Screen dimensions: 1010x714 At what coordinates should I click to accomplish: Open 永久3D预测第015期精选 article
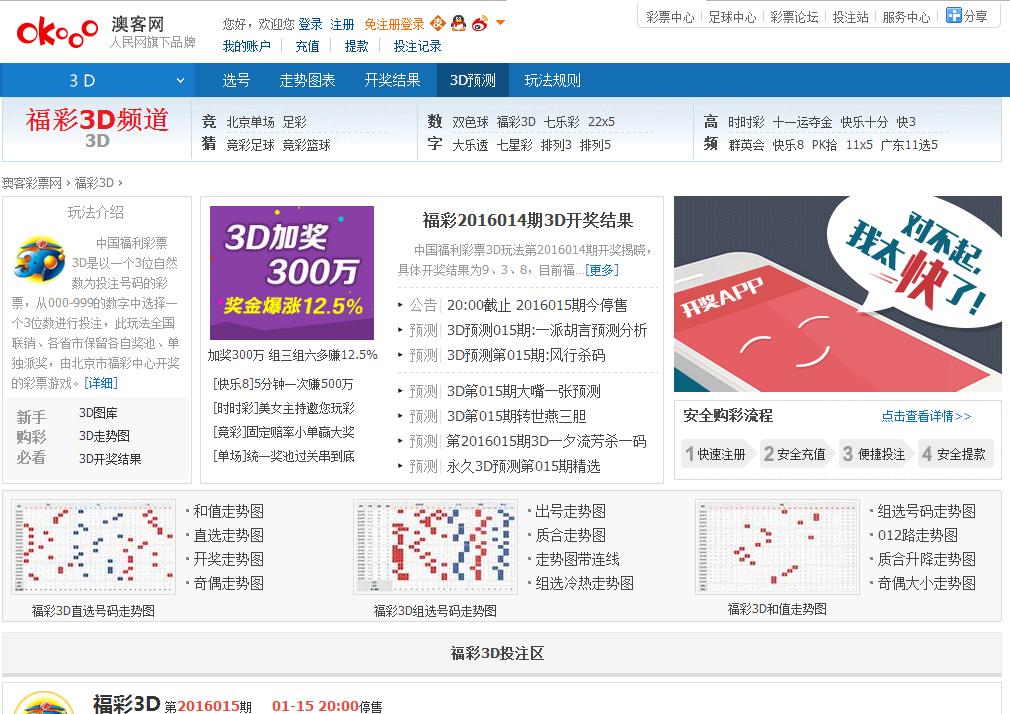524,466
